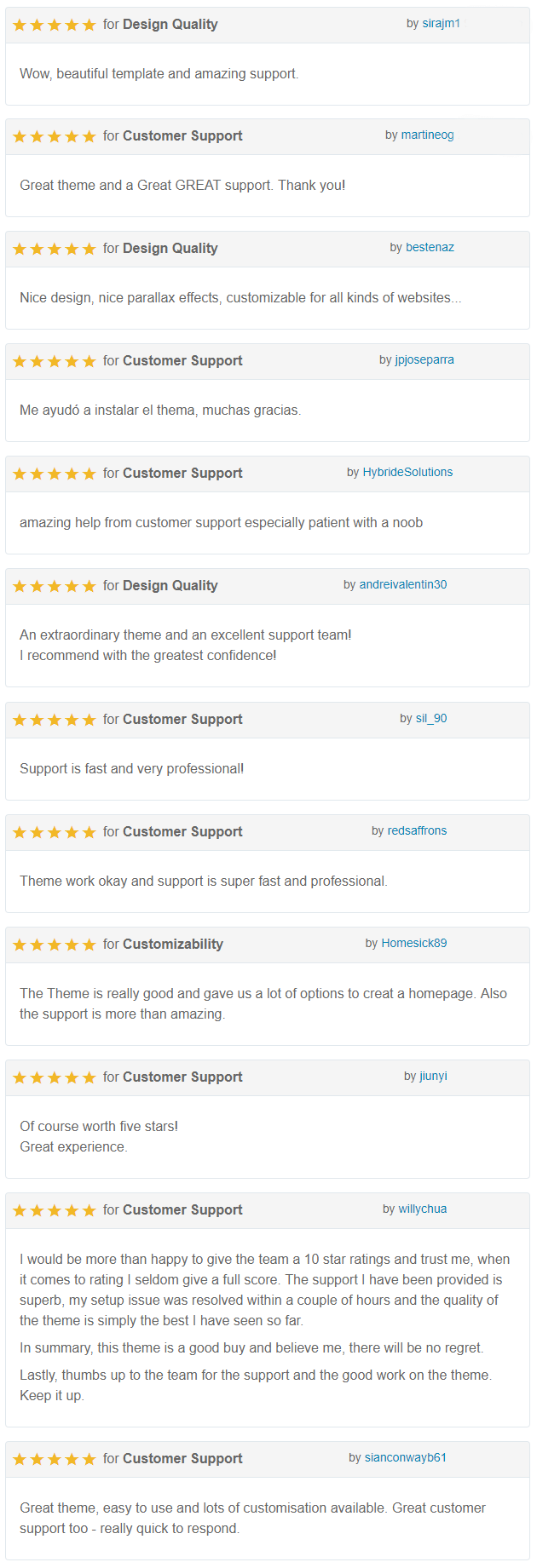This screenshot has width=537, height=1568.
Task: Go to the HybrideSolutions author link
Action: pos(407,472)
